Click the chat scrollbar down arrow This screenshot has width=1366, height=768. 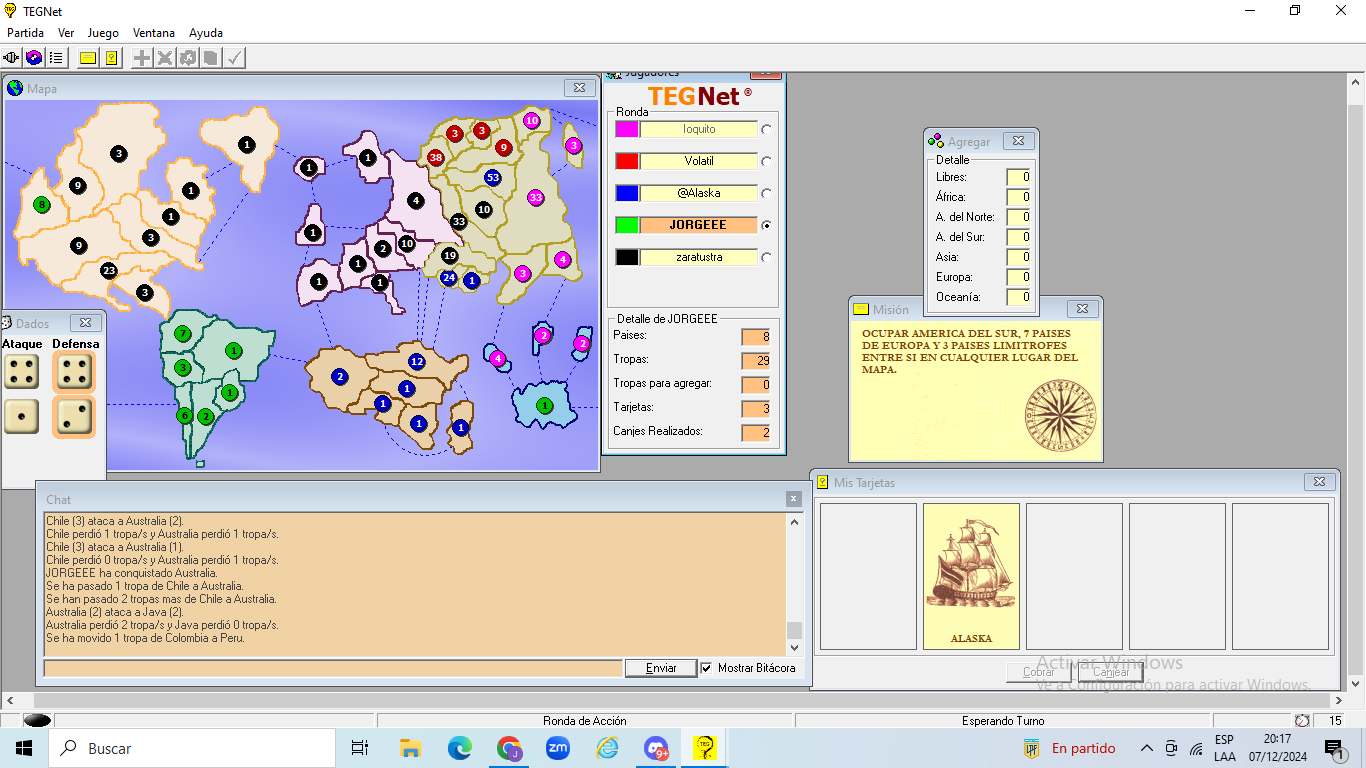pos(795,648)
